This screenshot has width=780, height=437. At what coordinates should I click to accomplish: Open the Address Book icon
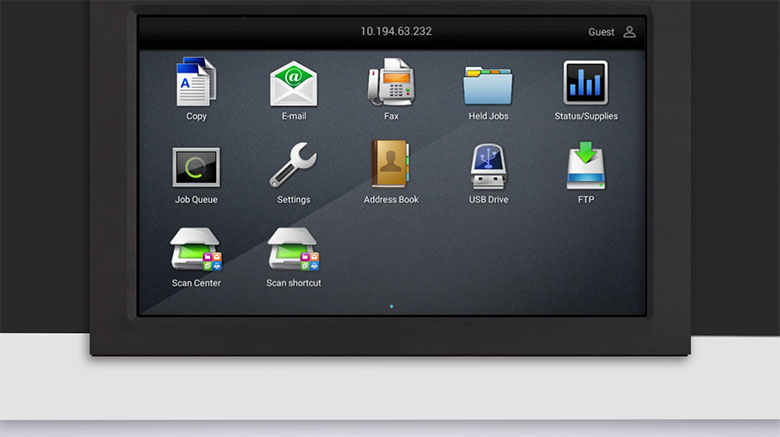tap(390, 164)
